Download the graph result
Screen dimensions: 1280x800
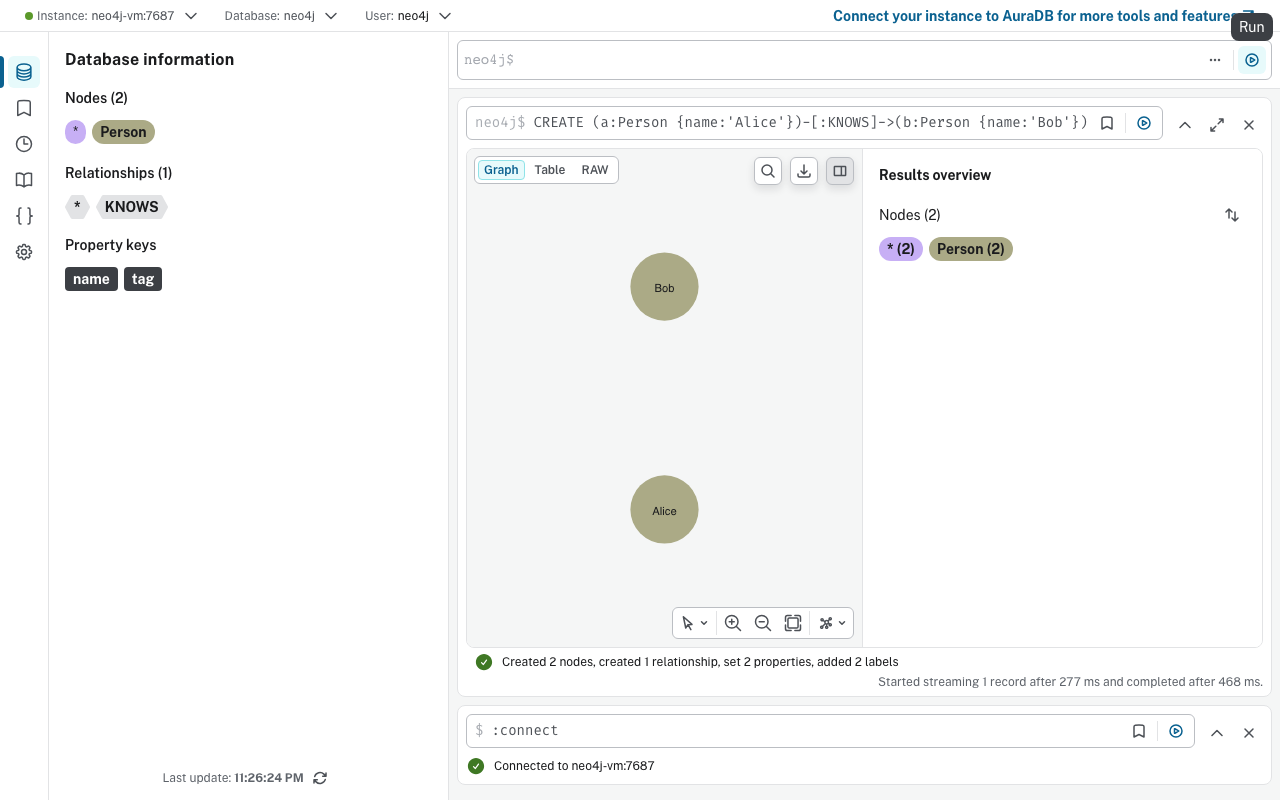(804, 171)
